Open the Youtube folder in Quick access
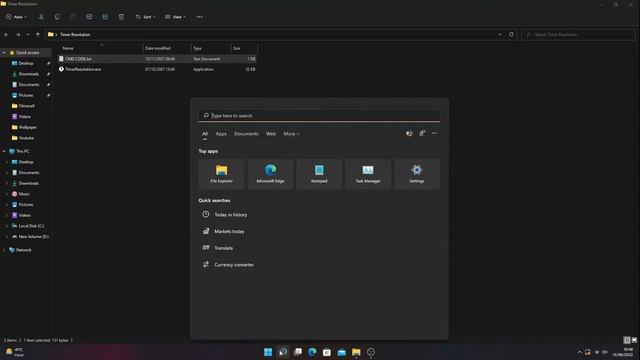 pyautogui.click(x=26, y=138)
